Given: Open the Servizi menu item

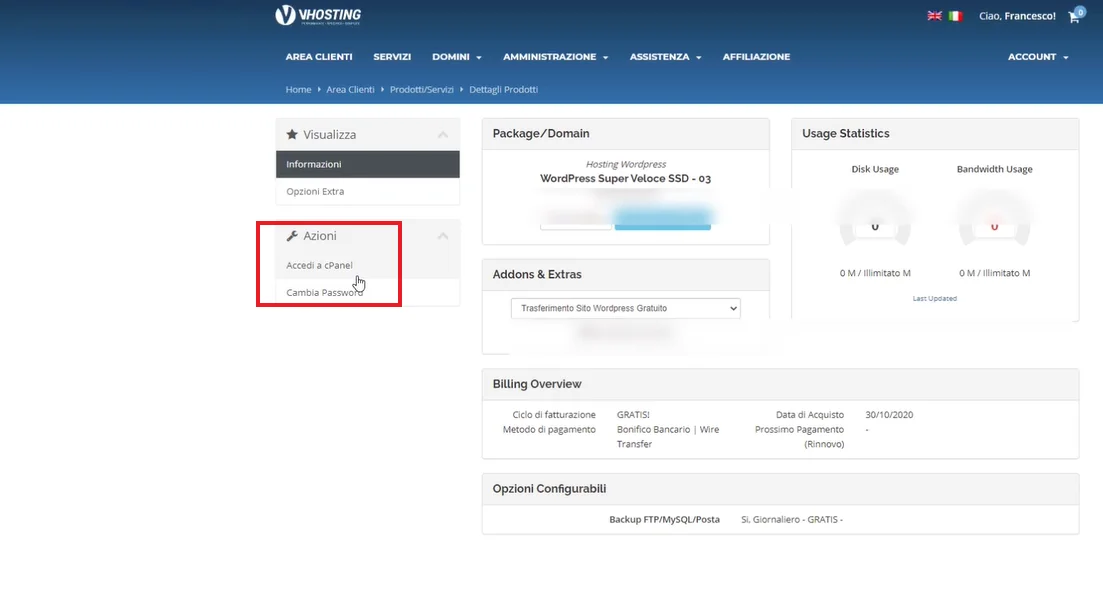Looking at the screenshot, I should (x=392, y=57).
